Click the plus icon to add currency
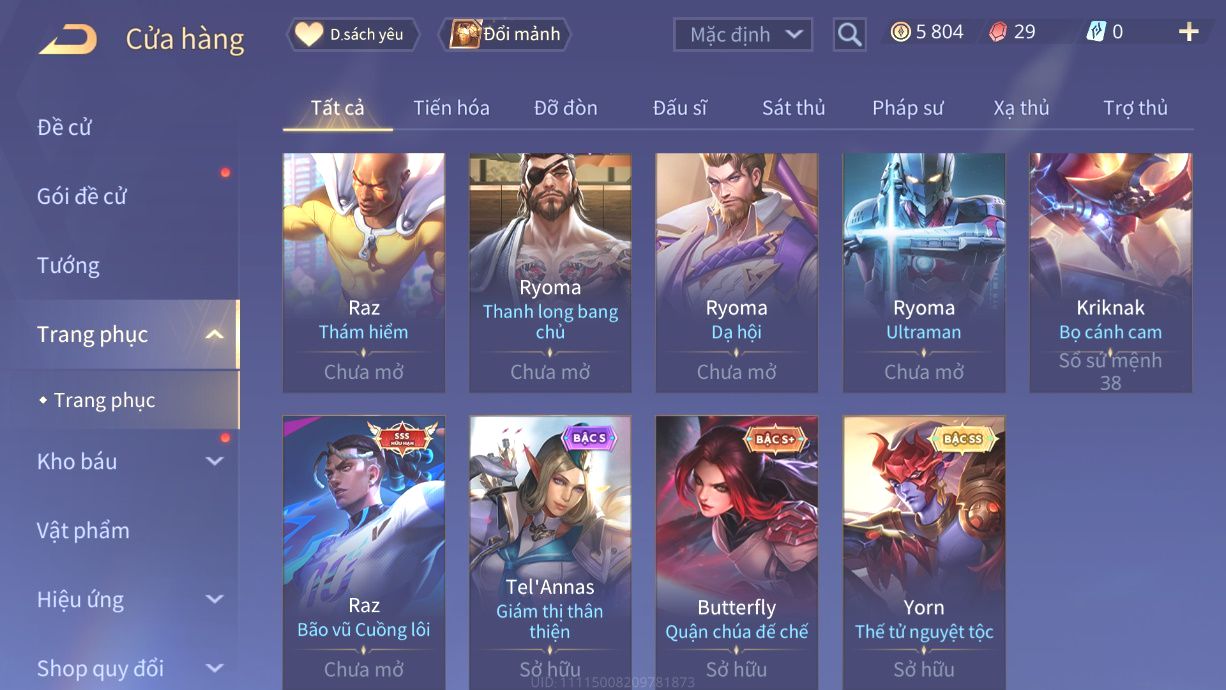 coord(1188,32)
